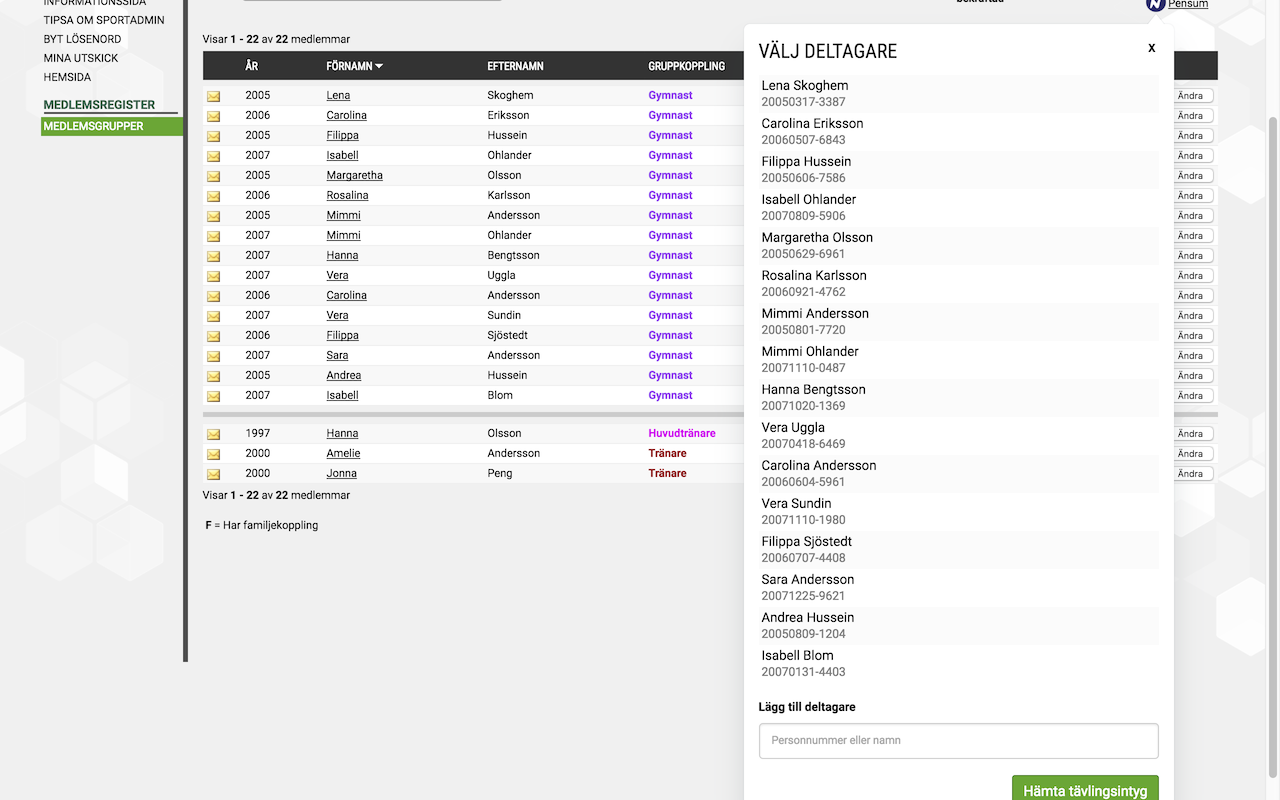Click Ändra button for Hanna Olsson
The height and width of the screenshot is (800, 1280).
click(x=1190, y=434)
